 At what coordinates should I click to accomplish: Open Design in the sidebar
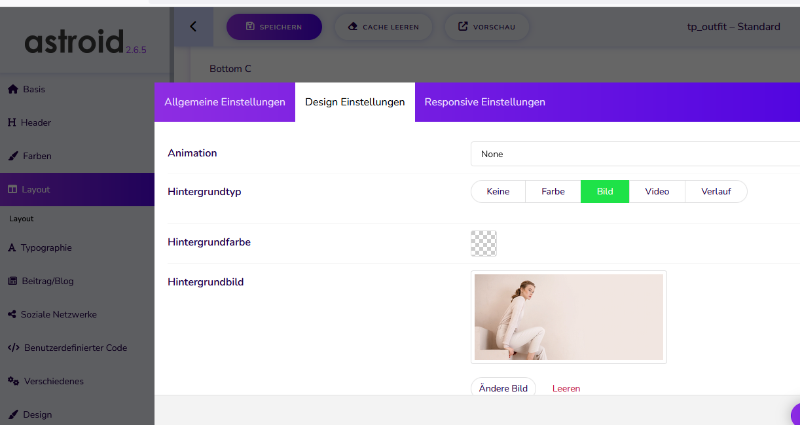pos(77,414)
